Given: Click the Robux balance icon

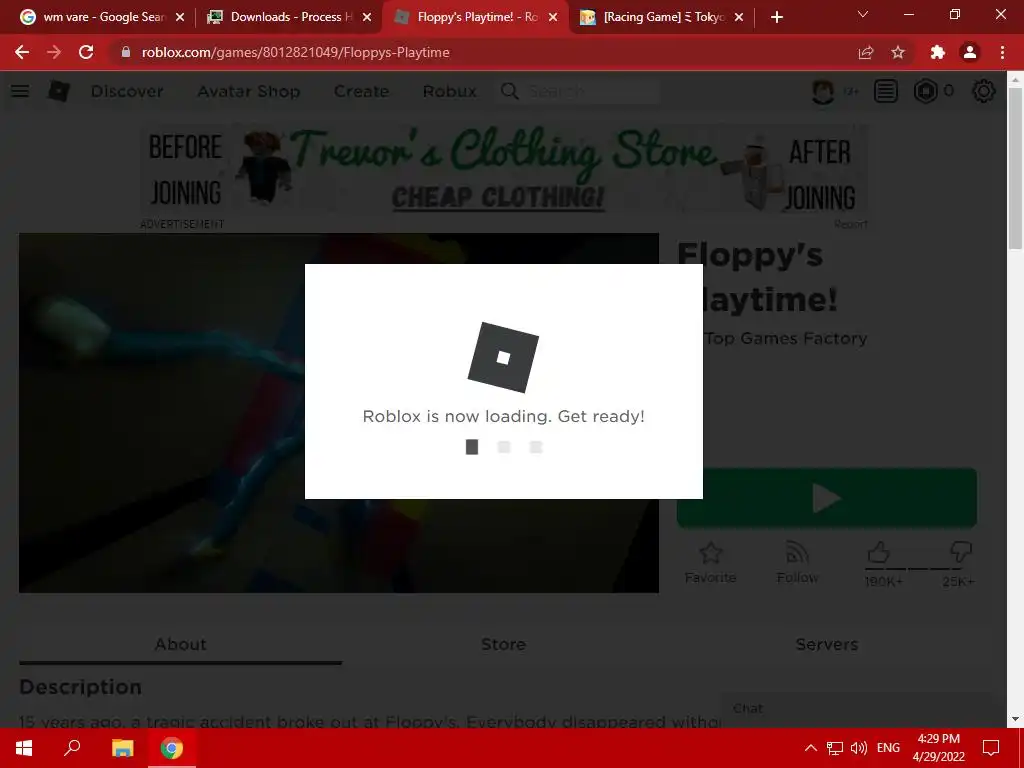Looking at the screenshot, I should point(925,91).
